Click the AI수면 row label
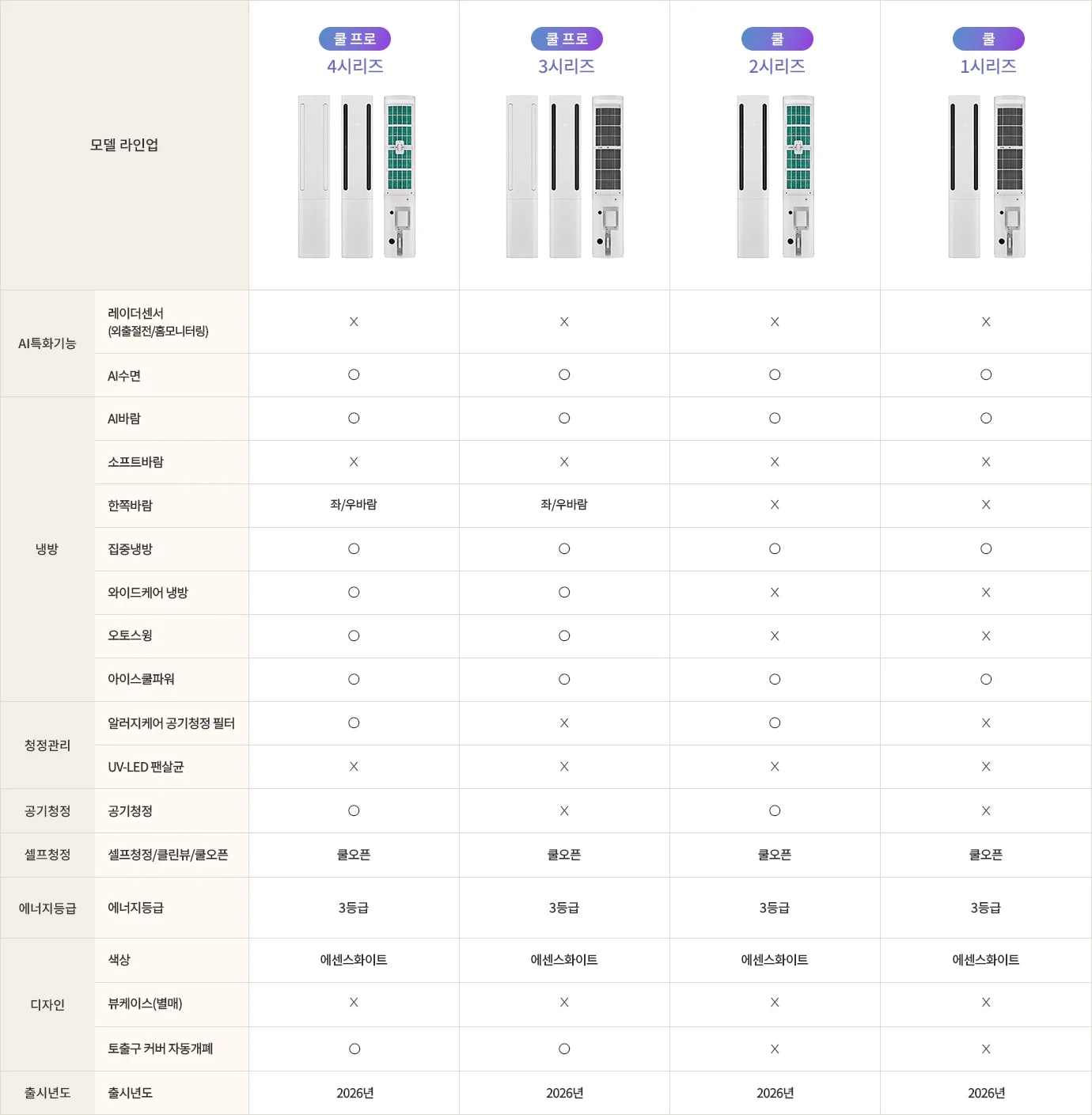Viewport: 1092px width, 1115px height. point(124,376)
